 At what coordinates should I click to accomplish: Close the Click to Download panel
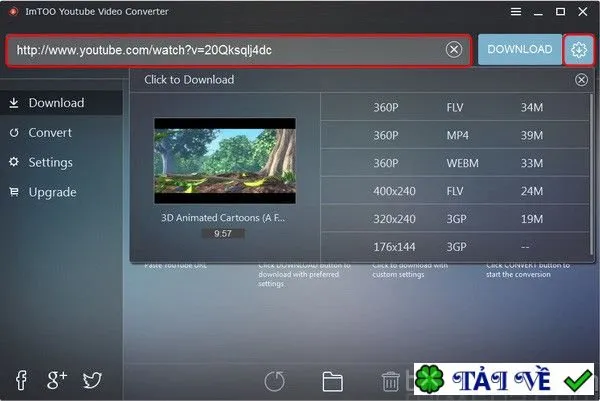click(581, 80)
